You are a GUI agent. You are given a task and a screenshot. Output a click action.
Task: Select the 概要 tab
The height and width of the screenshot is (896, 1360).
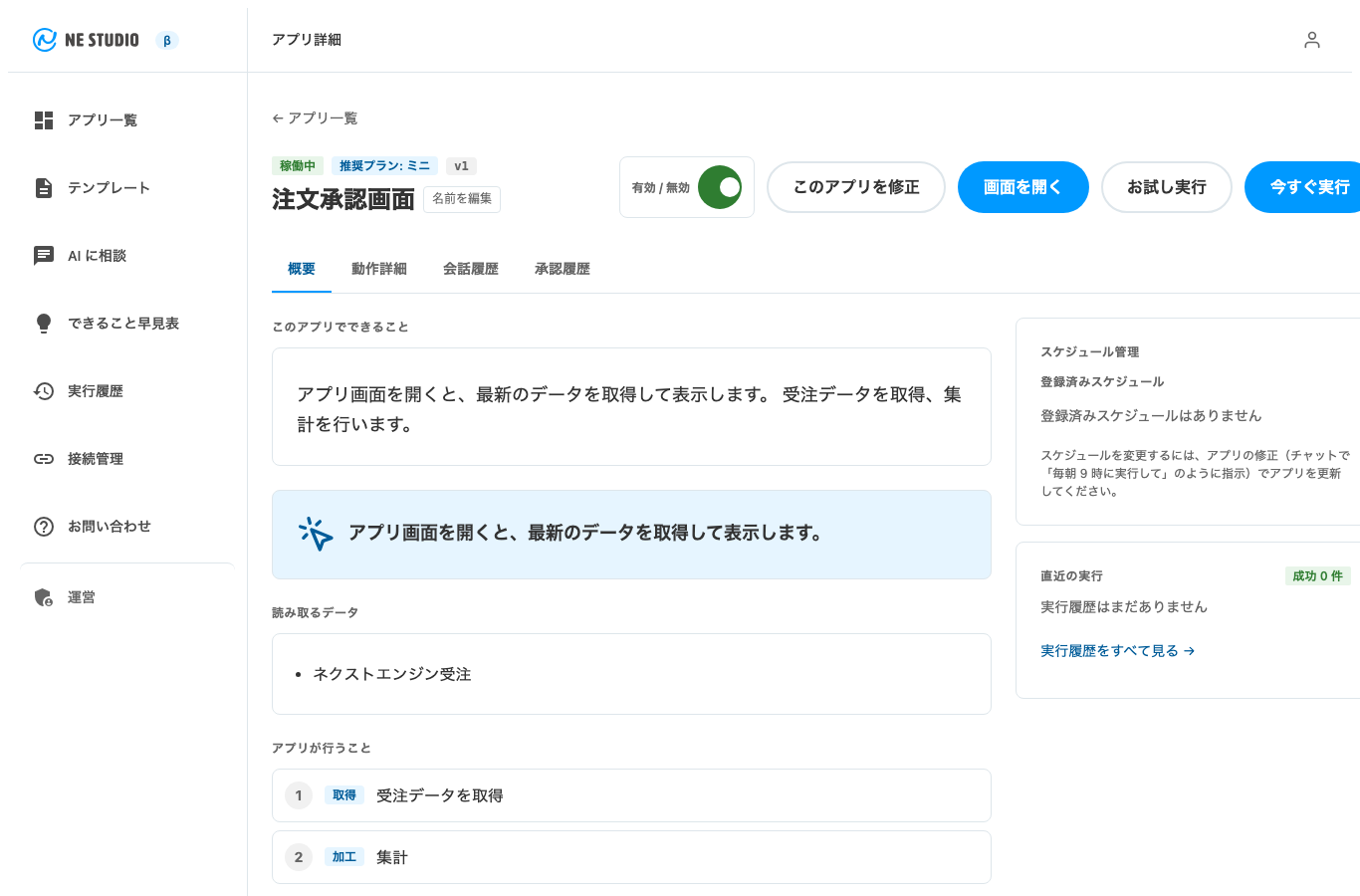pyautogui.click(x=302, y=269)
